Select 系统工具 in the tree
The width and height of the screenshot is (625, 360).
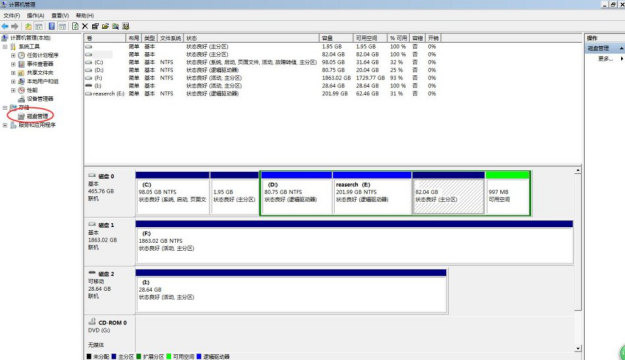[29, 47]
